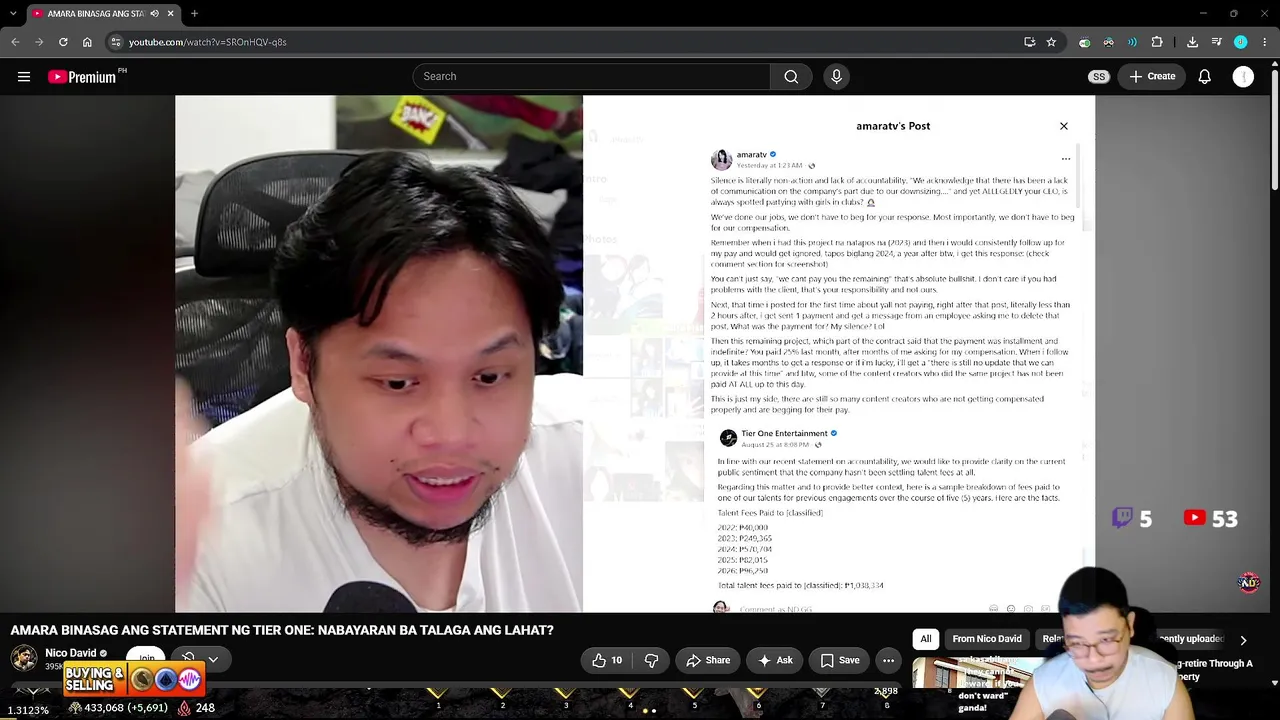
Task: Click the amaratv profile name in post
Action: click(x=751, y=155)
